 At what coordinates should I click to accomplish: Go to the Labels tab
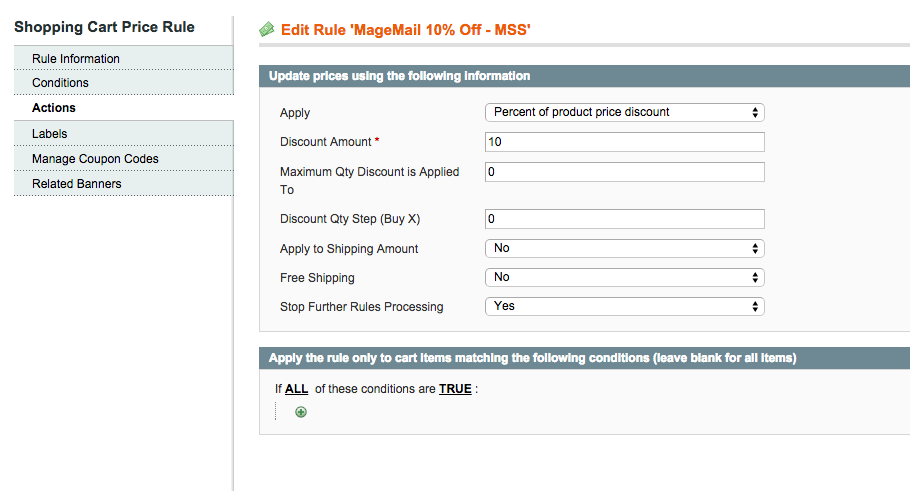click(50, 134)
